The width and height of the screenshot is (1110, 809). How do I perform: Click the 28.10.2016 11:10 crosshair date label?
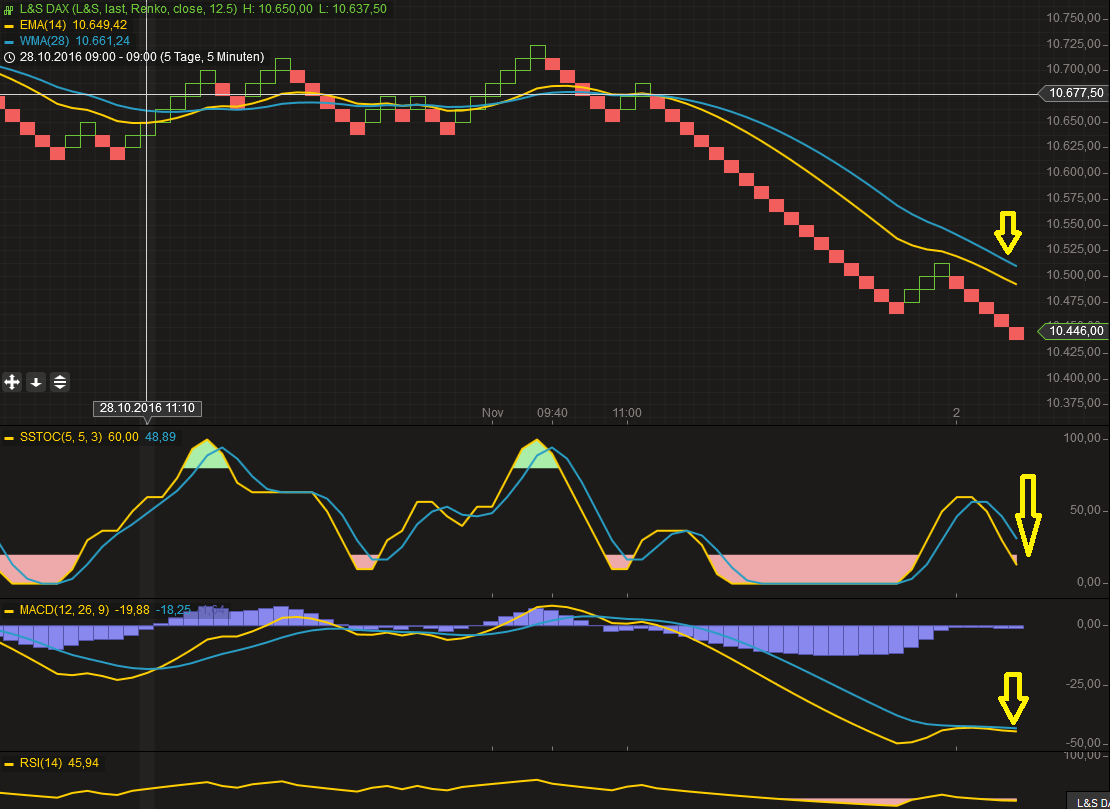(x=147, y=408)
